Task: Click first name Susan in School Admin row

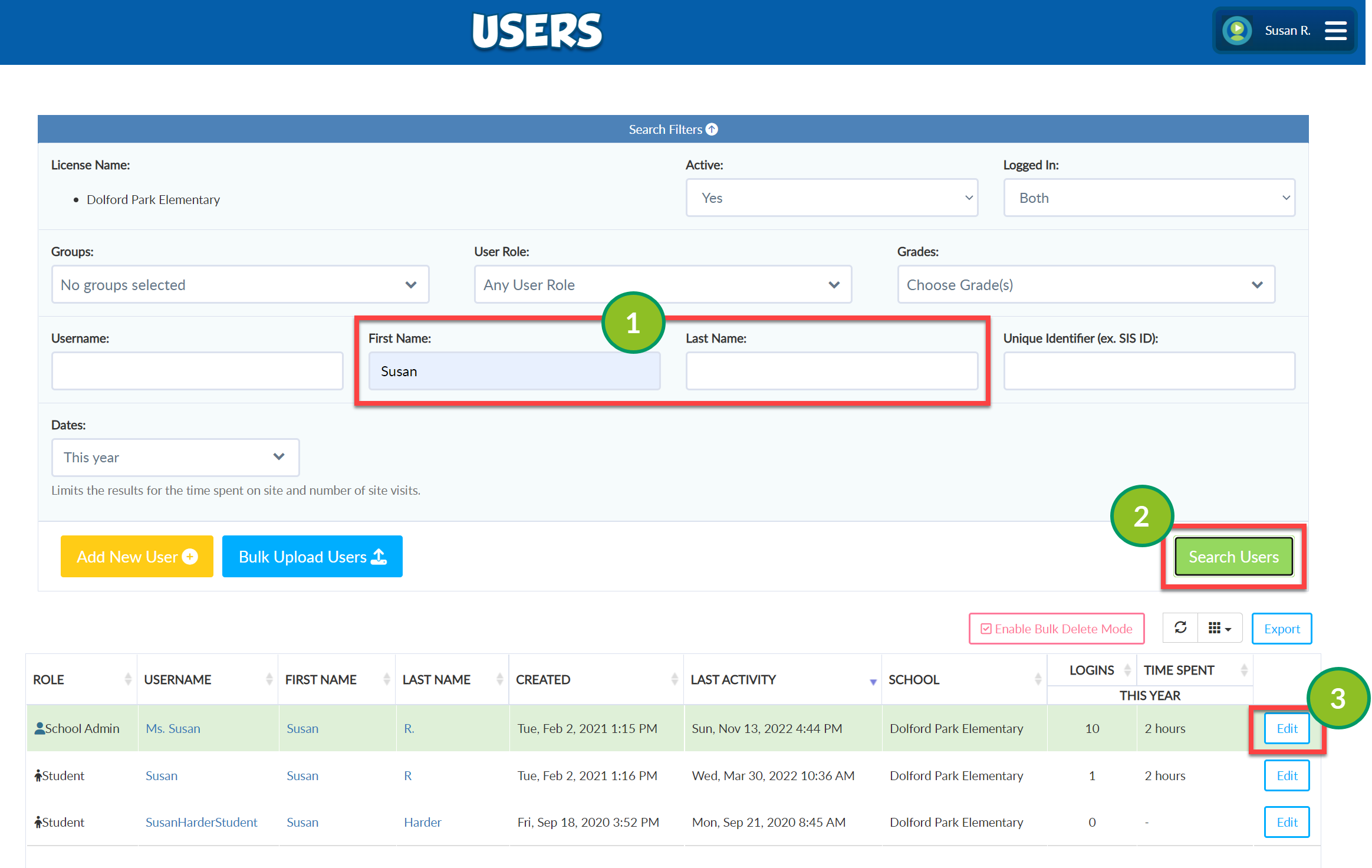Action: point(302,728)
